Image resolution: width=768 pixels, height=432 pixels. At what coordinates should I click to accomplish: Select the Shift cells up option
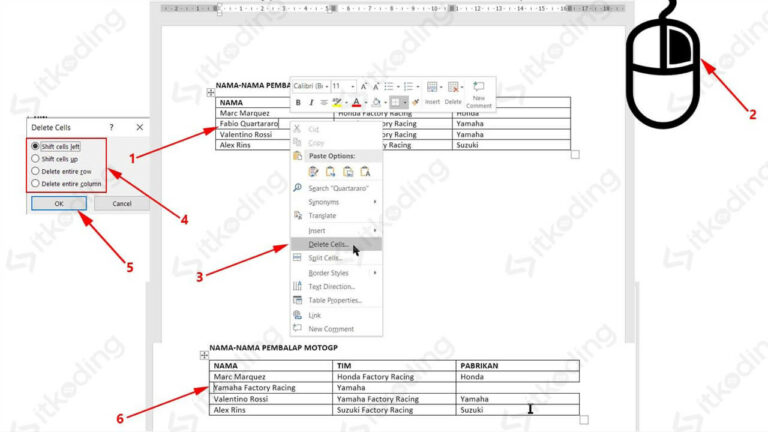pyautogui.click(x=60, y=158)
